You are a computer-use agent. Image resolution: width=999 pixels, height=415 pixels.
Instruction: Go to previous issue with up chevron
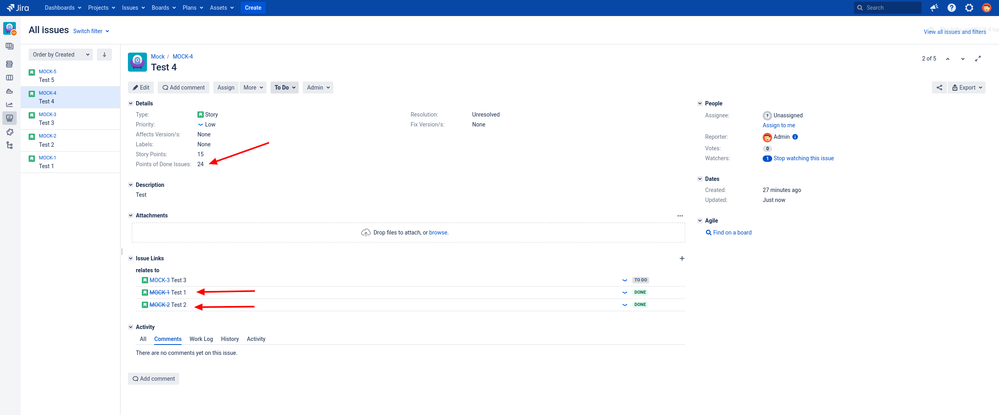coord(947,59)
